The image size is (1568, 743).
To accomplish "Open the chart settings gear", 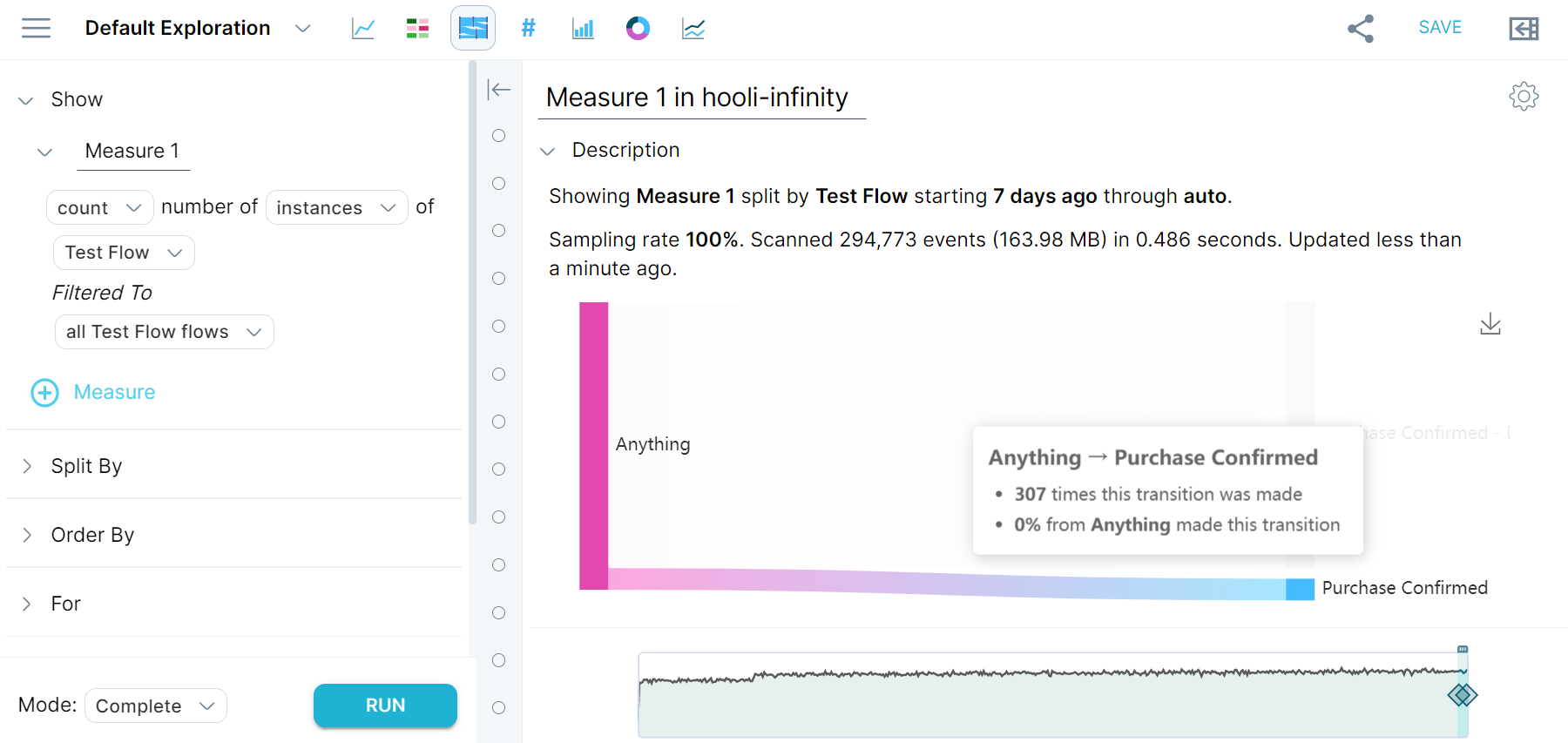I will (1524, 96).
